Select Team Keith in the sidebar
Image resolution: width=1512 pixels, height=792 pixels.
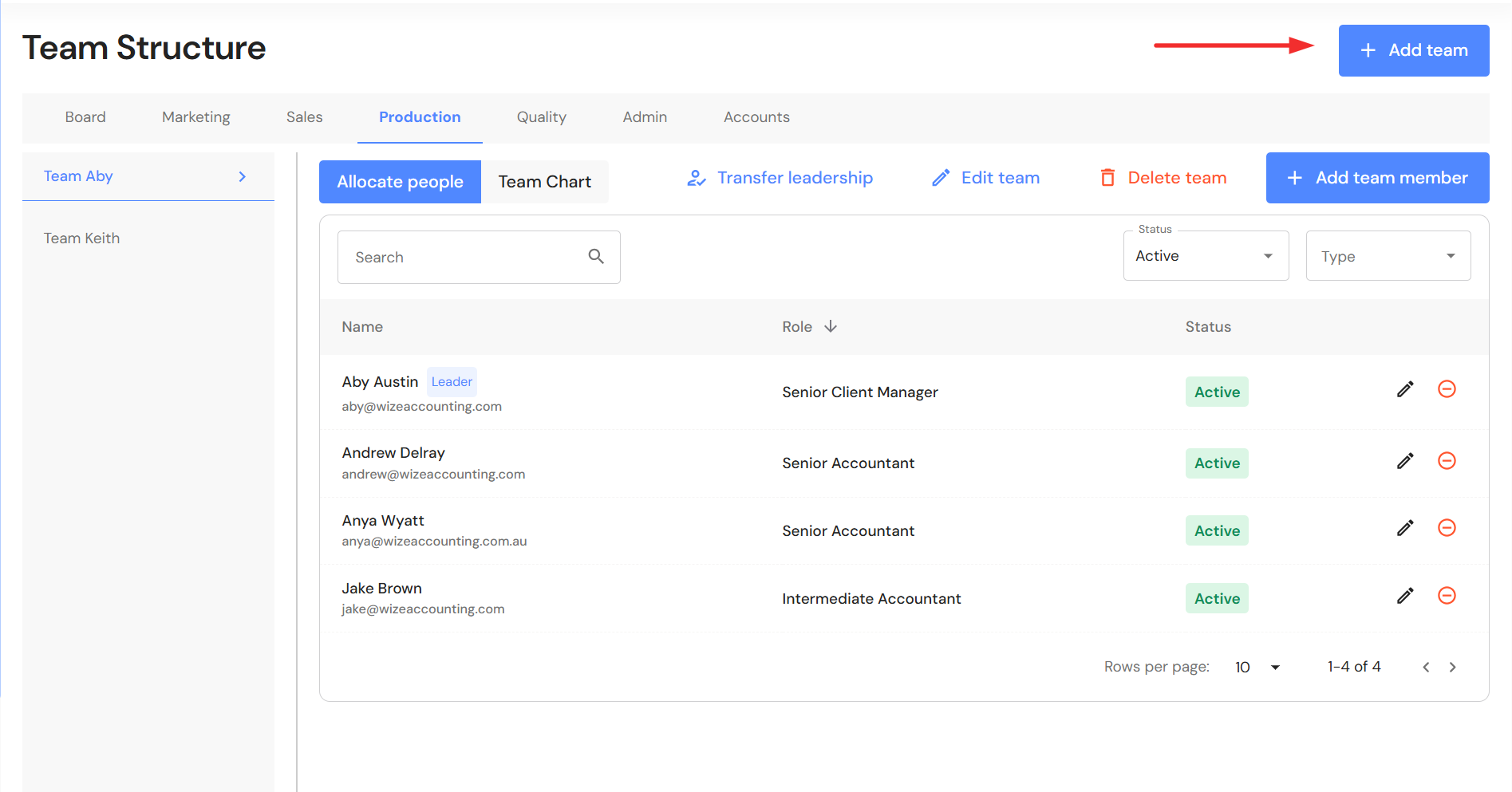click(82, 238)
